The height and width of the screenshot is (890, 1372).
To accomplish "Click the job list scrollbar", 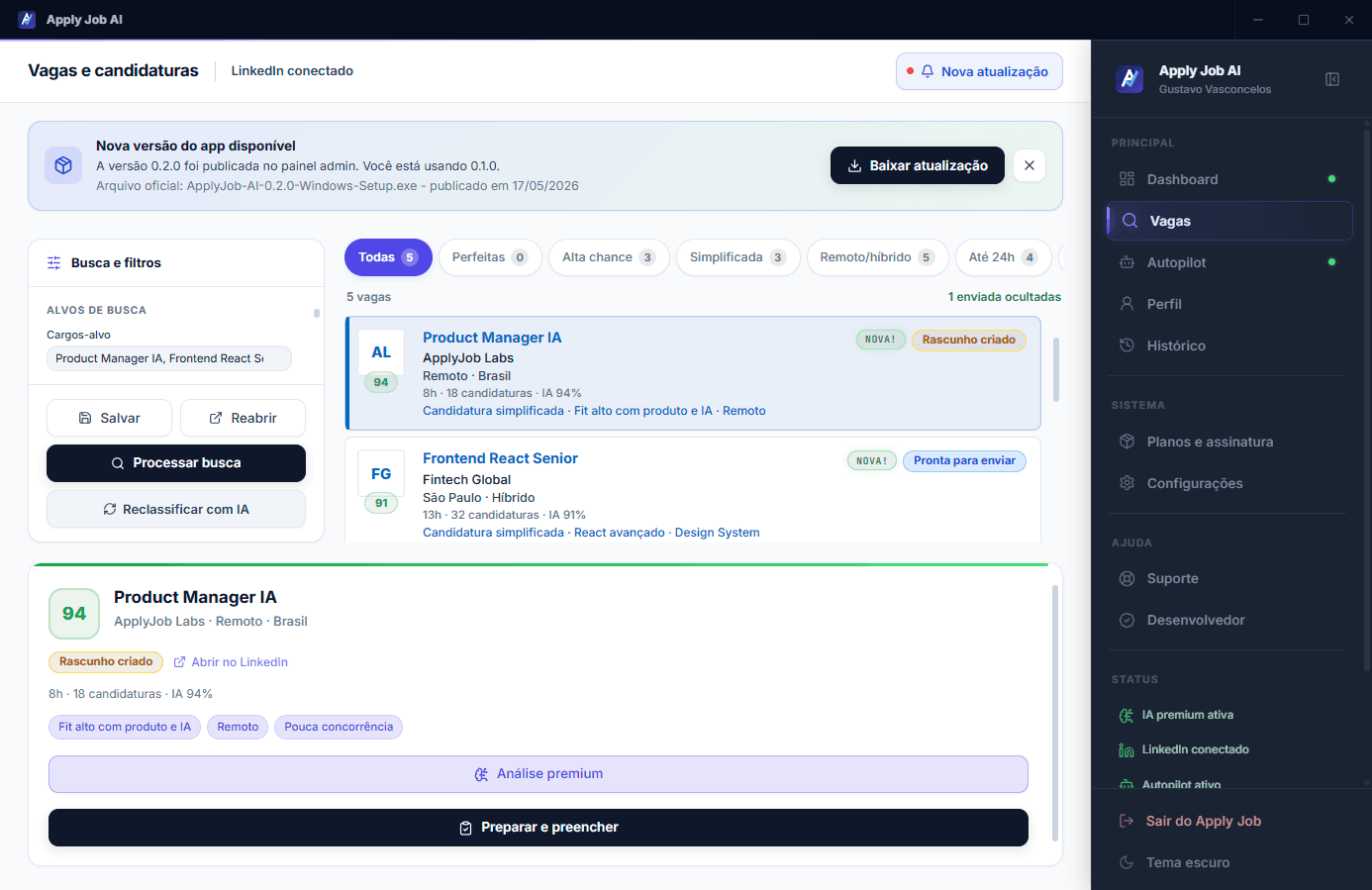I will [1056, 369].
